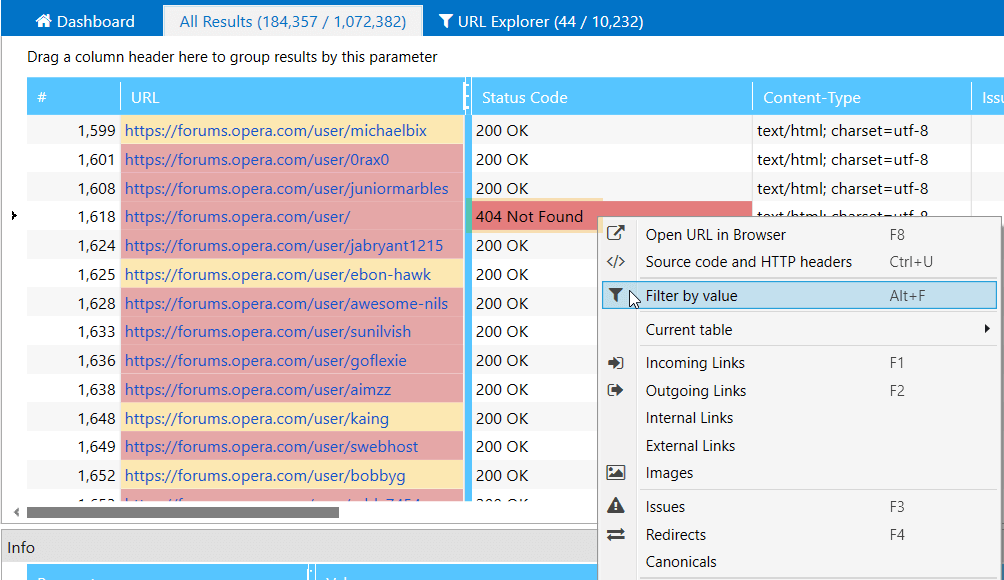Click the Filter by value funnel icon
Viewport: 1004px width, 580px height.
coord(615,295)
